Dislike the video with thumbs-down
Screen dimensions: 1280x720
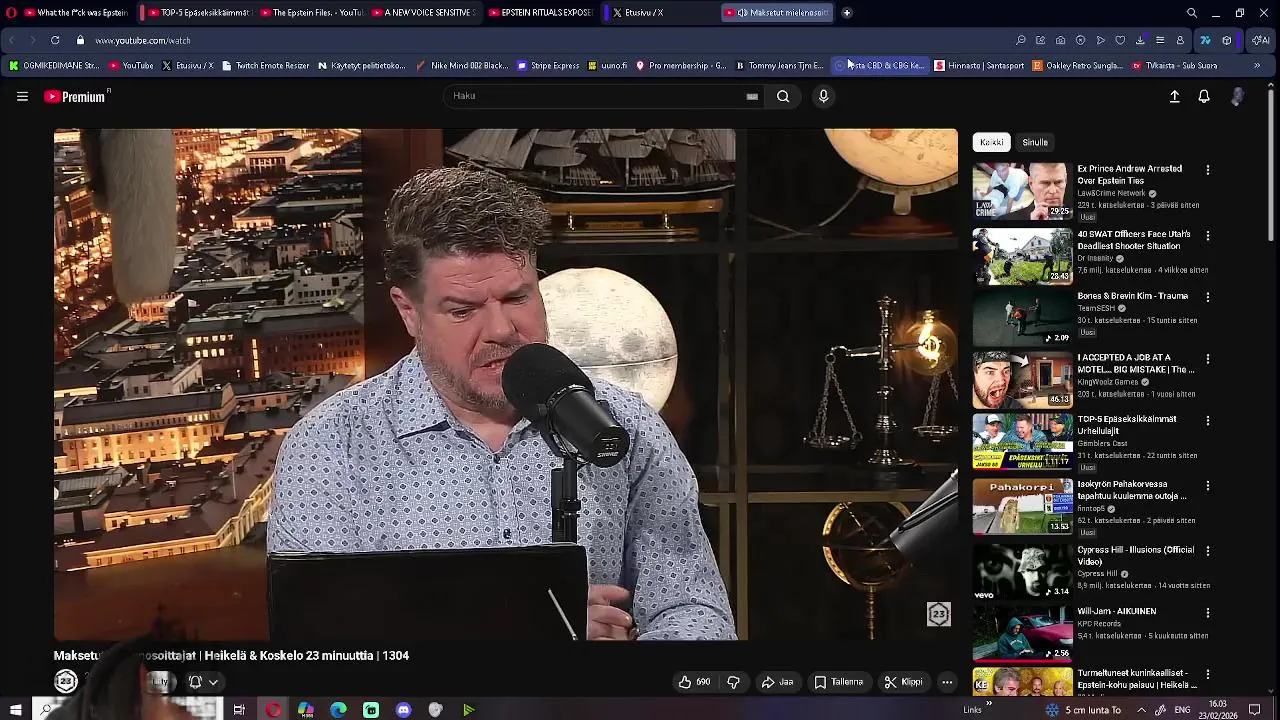pos(733,682)
